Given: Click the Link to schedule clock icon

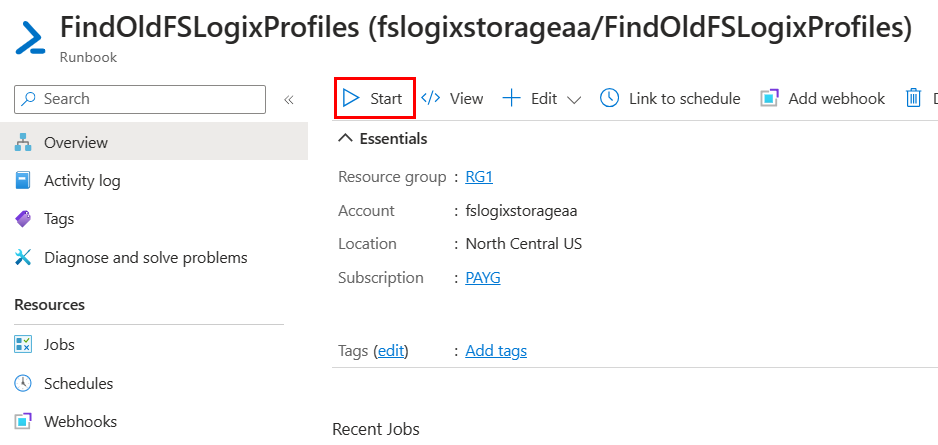Looking at the screenshot, I should 609,98.
